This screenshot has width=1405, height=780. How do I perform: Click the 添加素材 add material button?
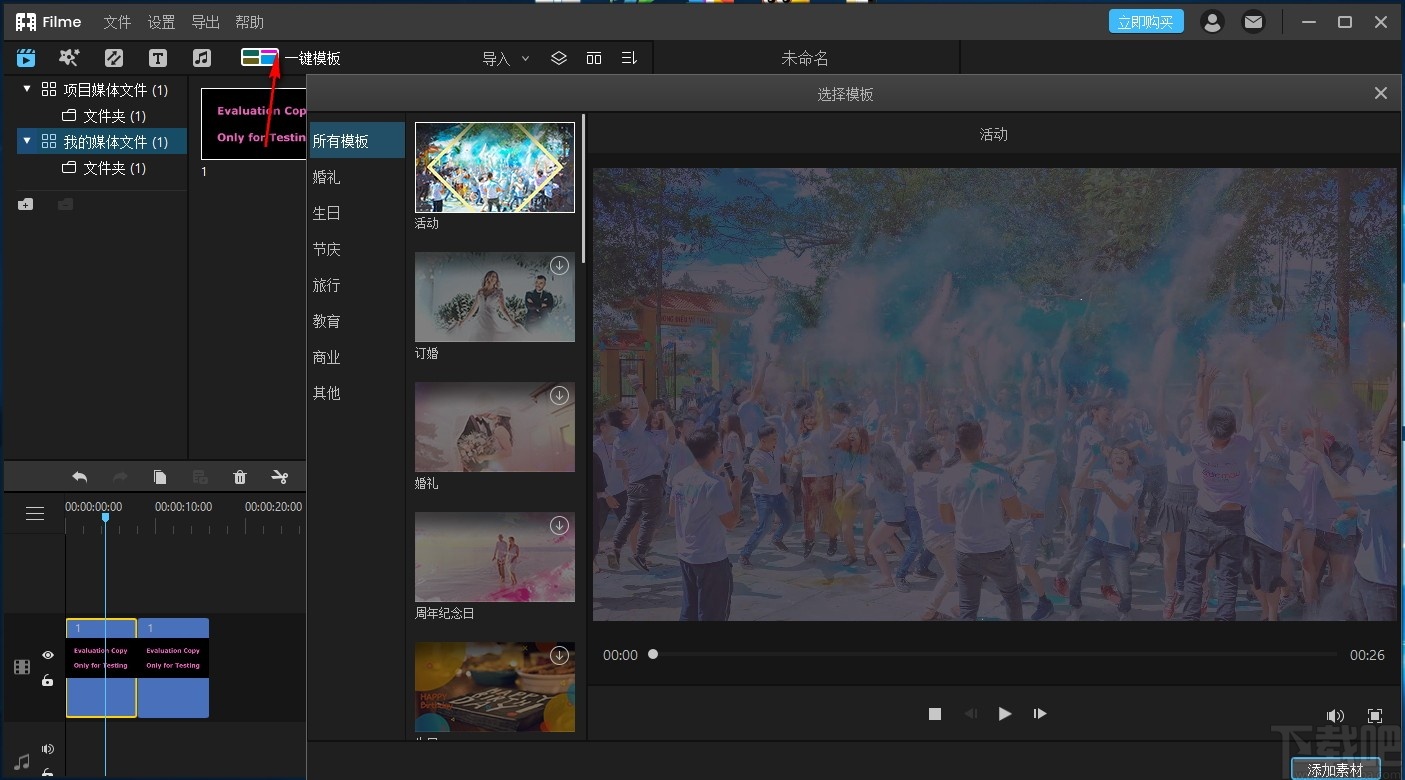pyautogui.click(x=1336, y=769)
